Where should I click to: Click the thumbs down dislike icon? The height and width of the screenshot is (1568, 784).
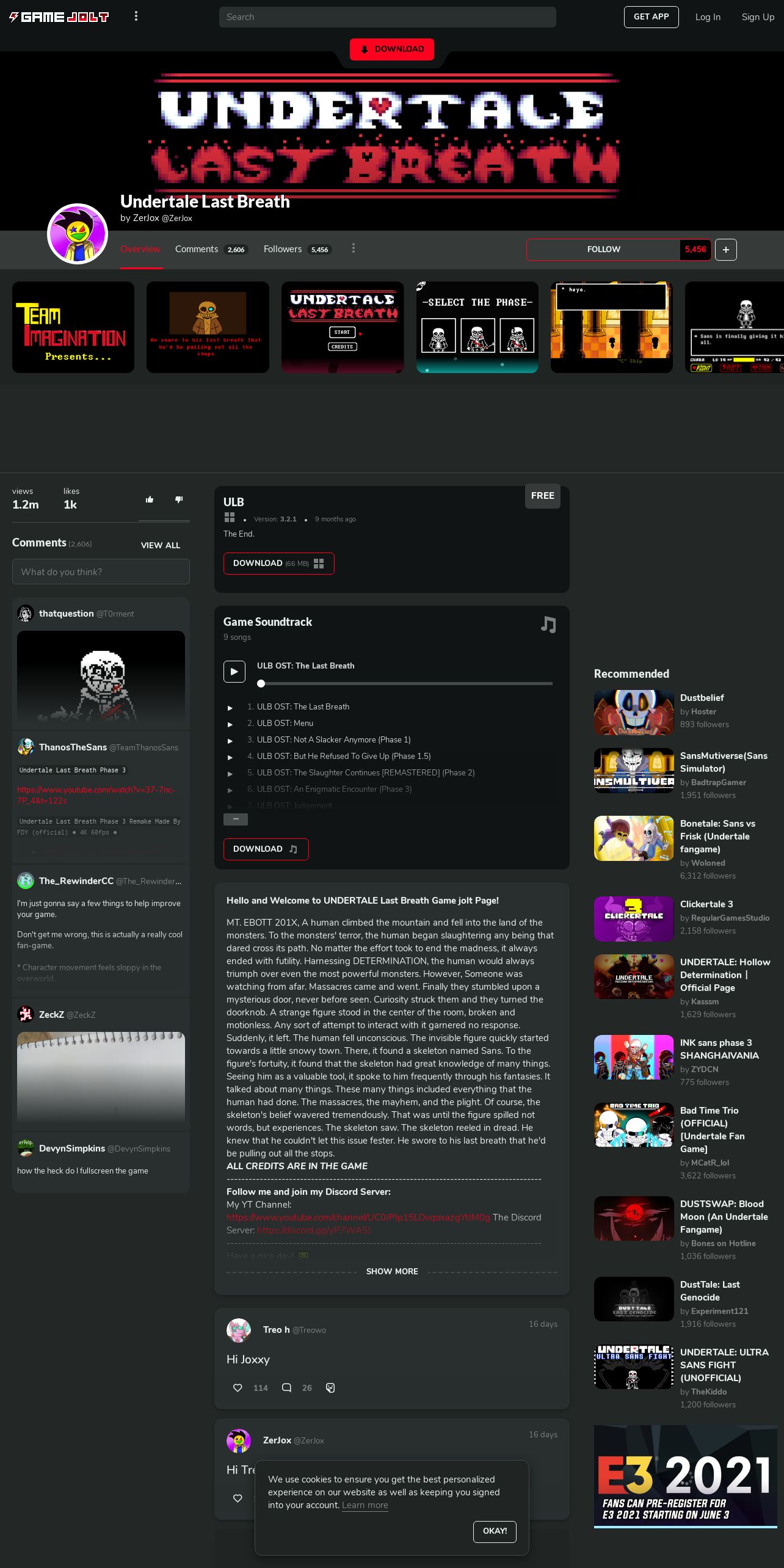(x=179, y=499)
